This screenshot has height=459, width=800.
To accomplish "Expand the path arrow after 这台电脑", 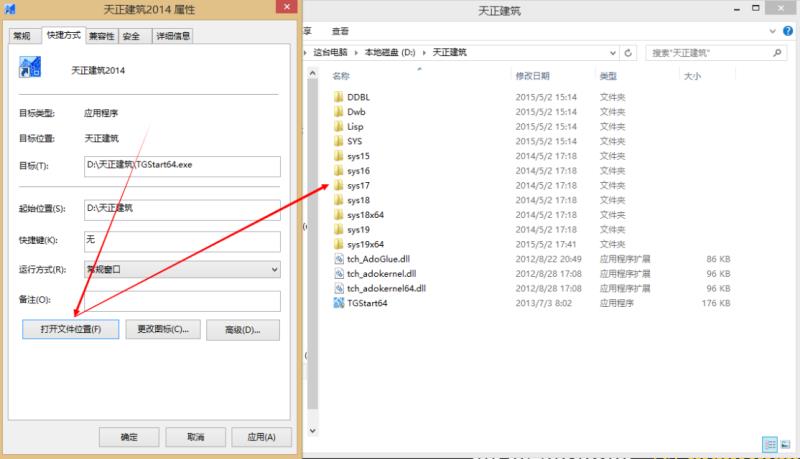I will [x=356, y=53].
